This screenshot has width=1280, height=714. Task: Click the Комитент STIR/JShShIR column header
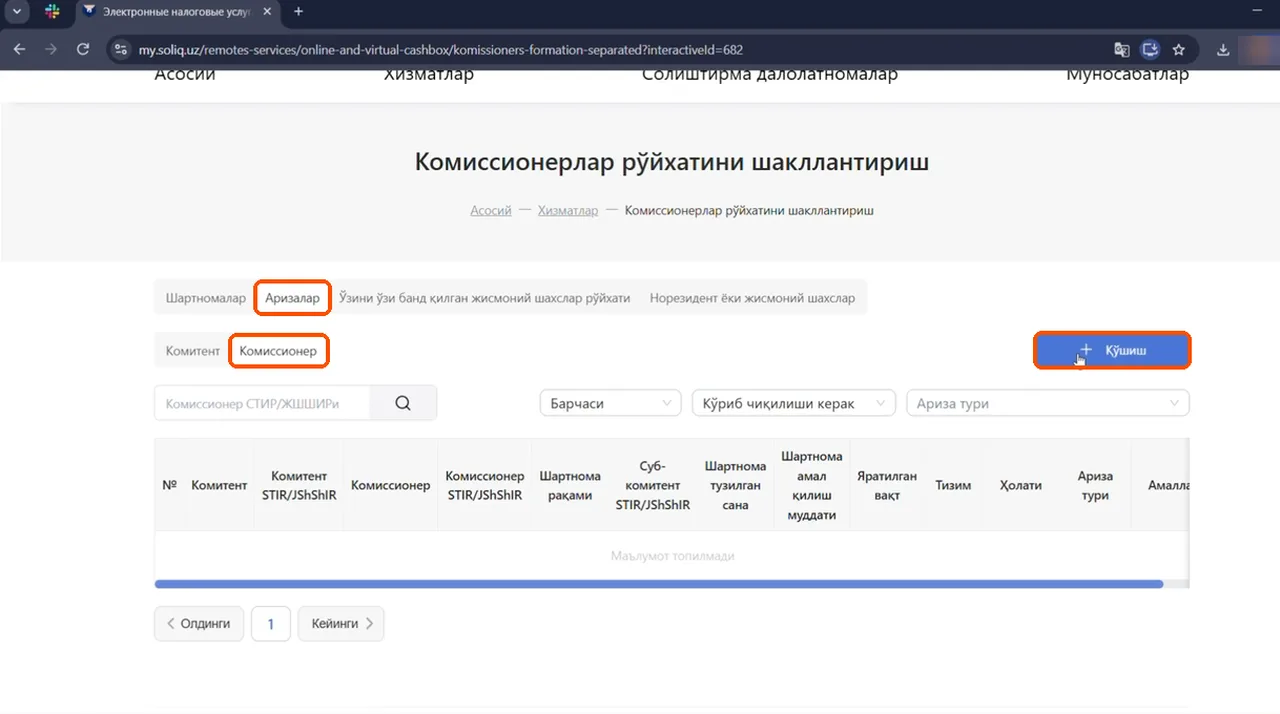pos(299,485)
